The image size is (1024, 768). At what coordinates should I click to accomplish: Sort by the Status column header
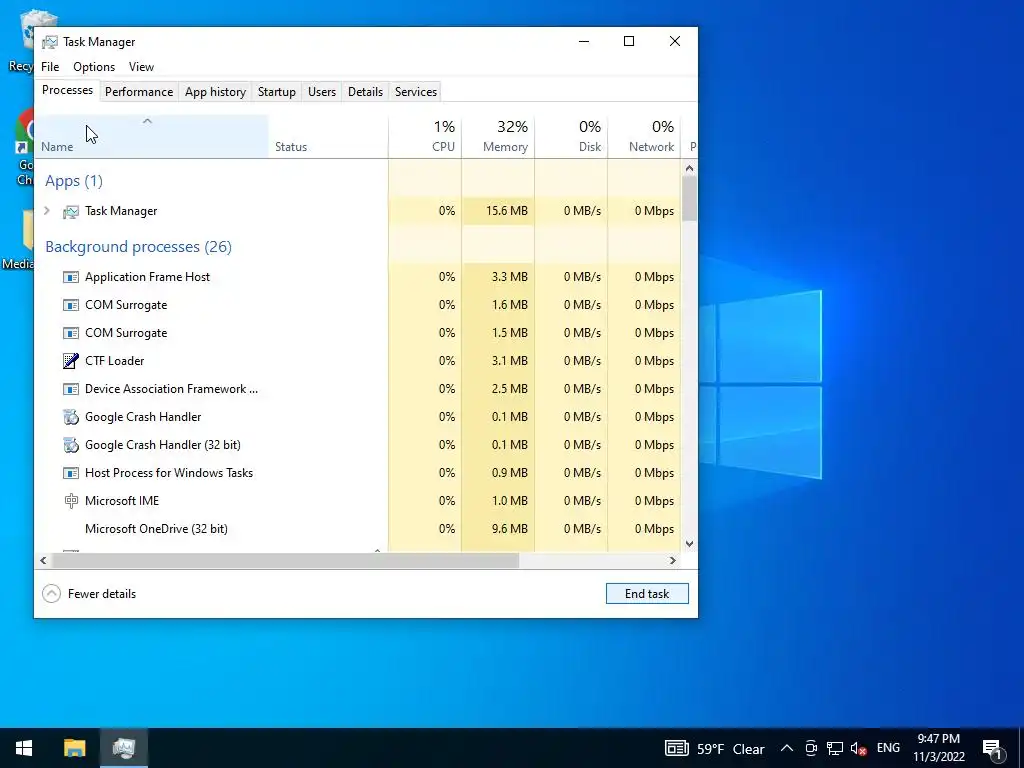[328, 136]
